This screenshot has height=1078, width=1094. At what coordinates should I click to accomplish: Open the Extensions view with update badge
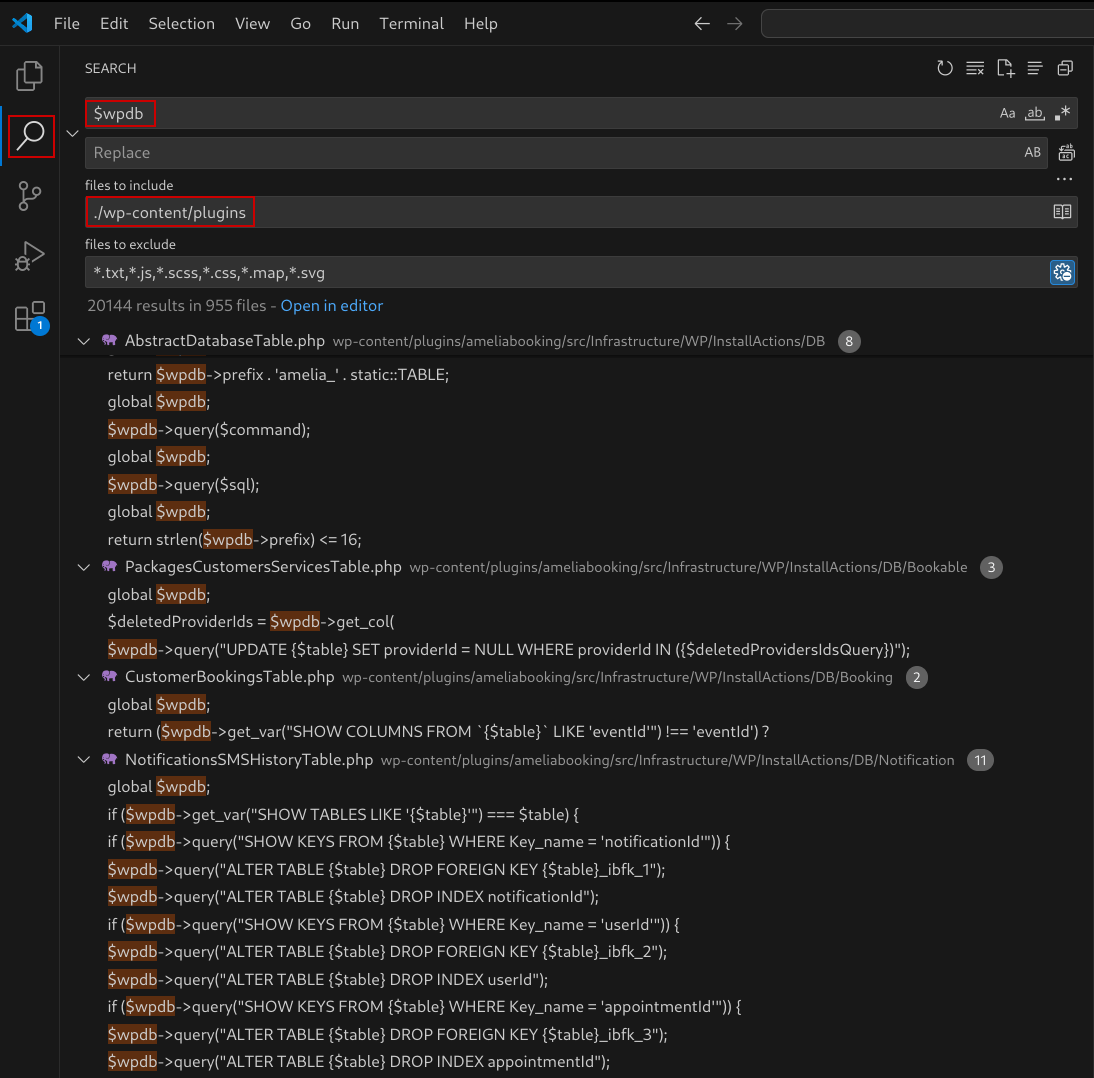click(30, 317)
